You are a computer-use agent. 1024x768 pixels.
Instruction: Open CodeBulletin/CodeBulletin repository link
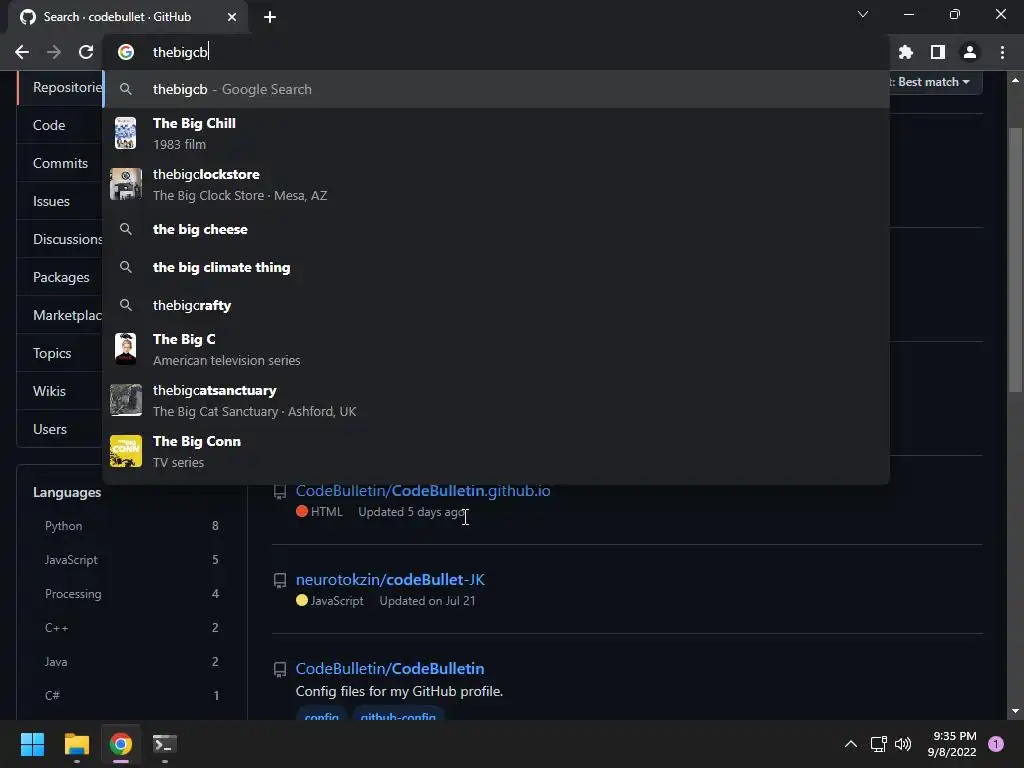(390, 668)
